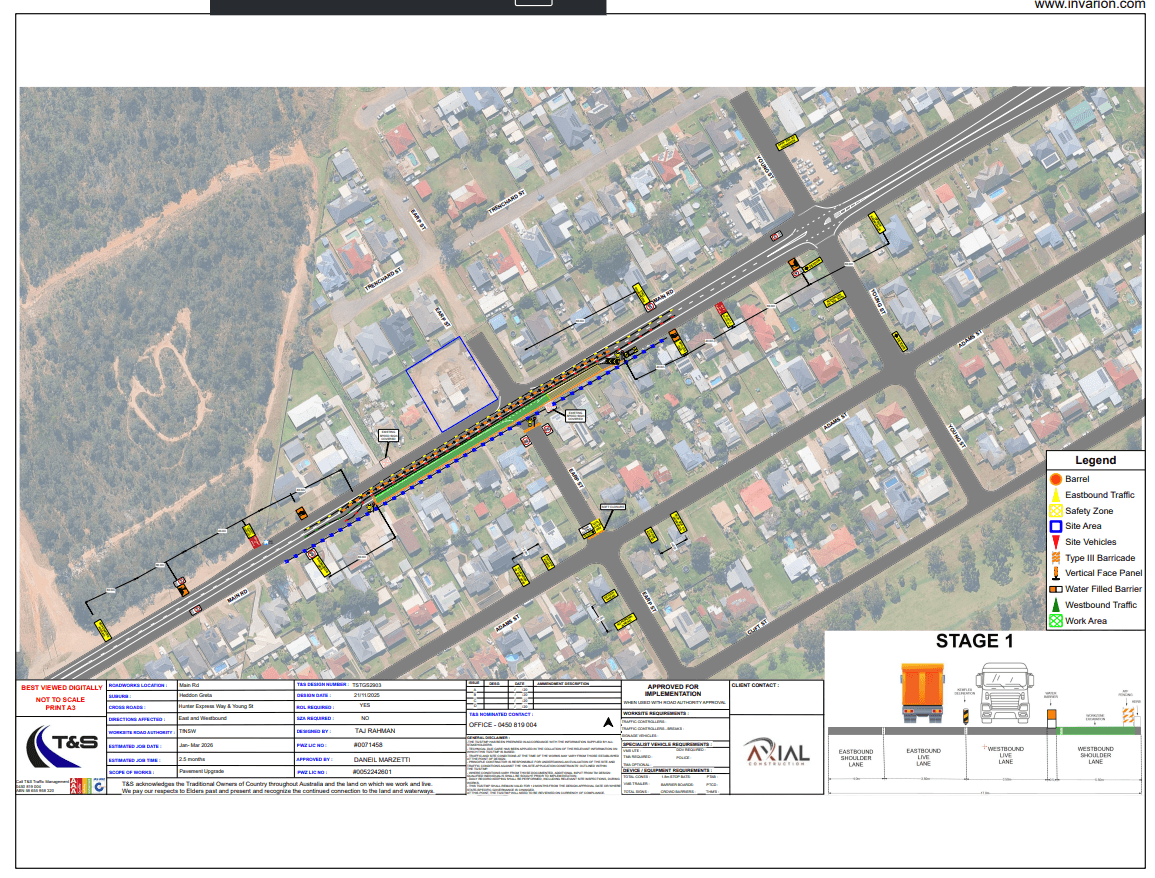Click the APPROVED FOR IMPLEMENTATION box
This screenshot has width=1155, height=878.
coord(672,691)
